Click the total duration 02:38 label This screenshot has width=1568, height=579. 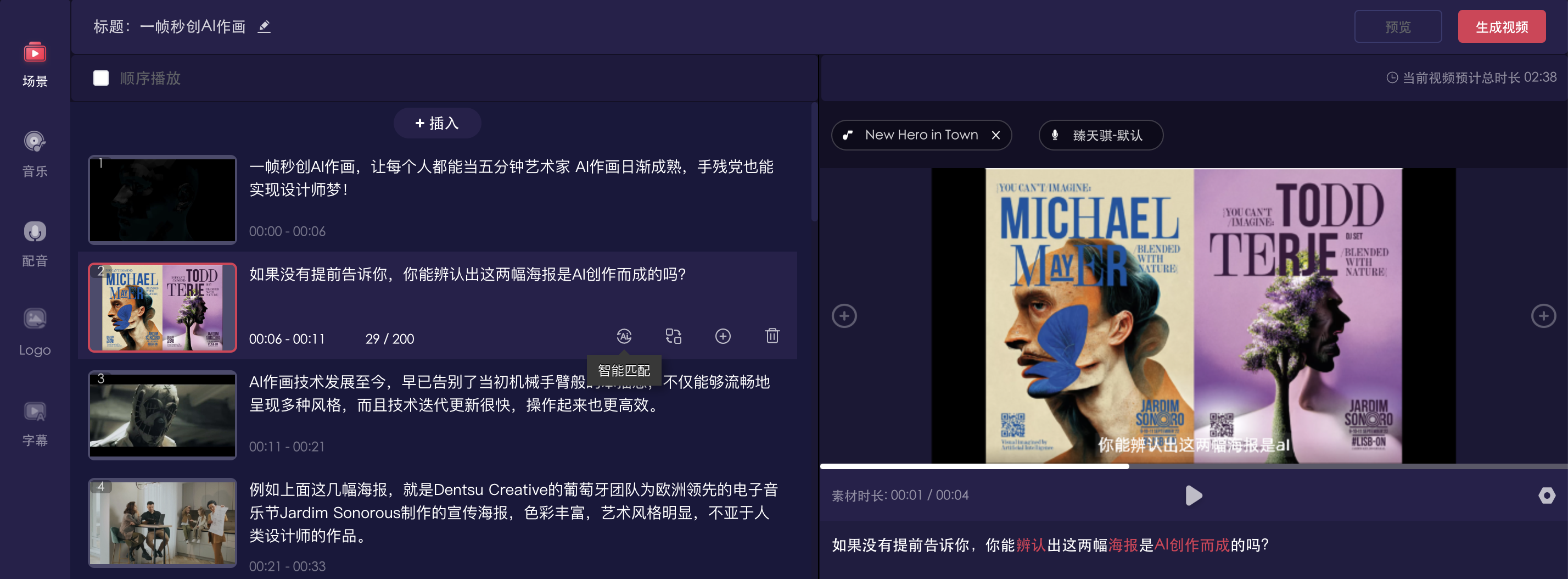[1471, 77]
